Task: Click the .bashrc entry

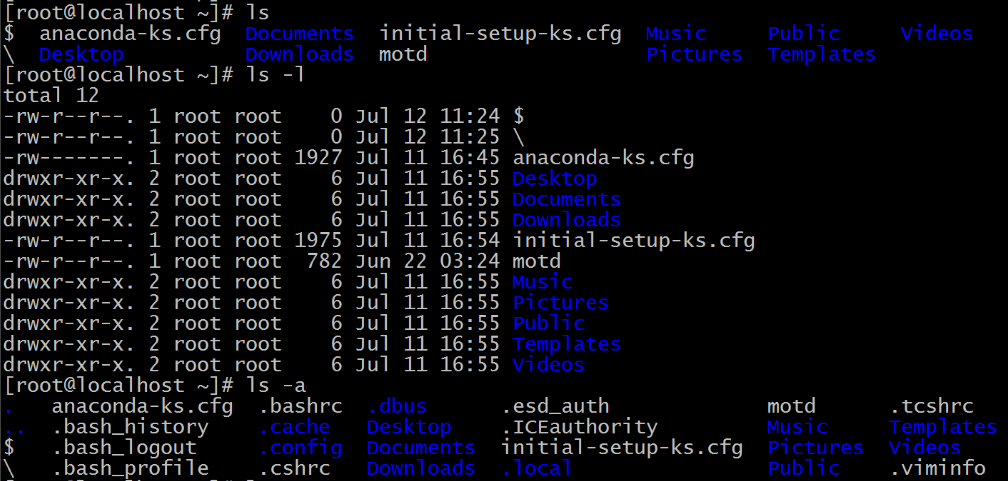Action: 300,406
